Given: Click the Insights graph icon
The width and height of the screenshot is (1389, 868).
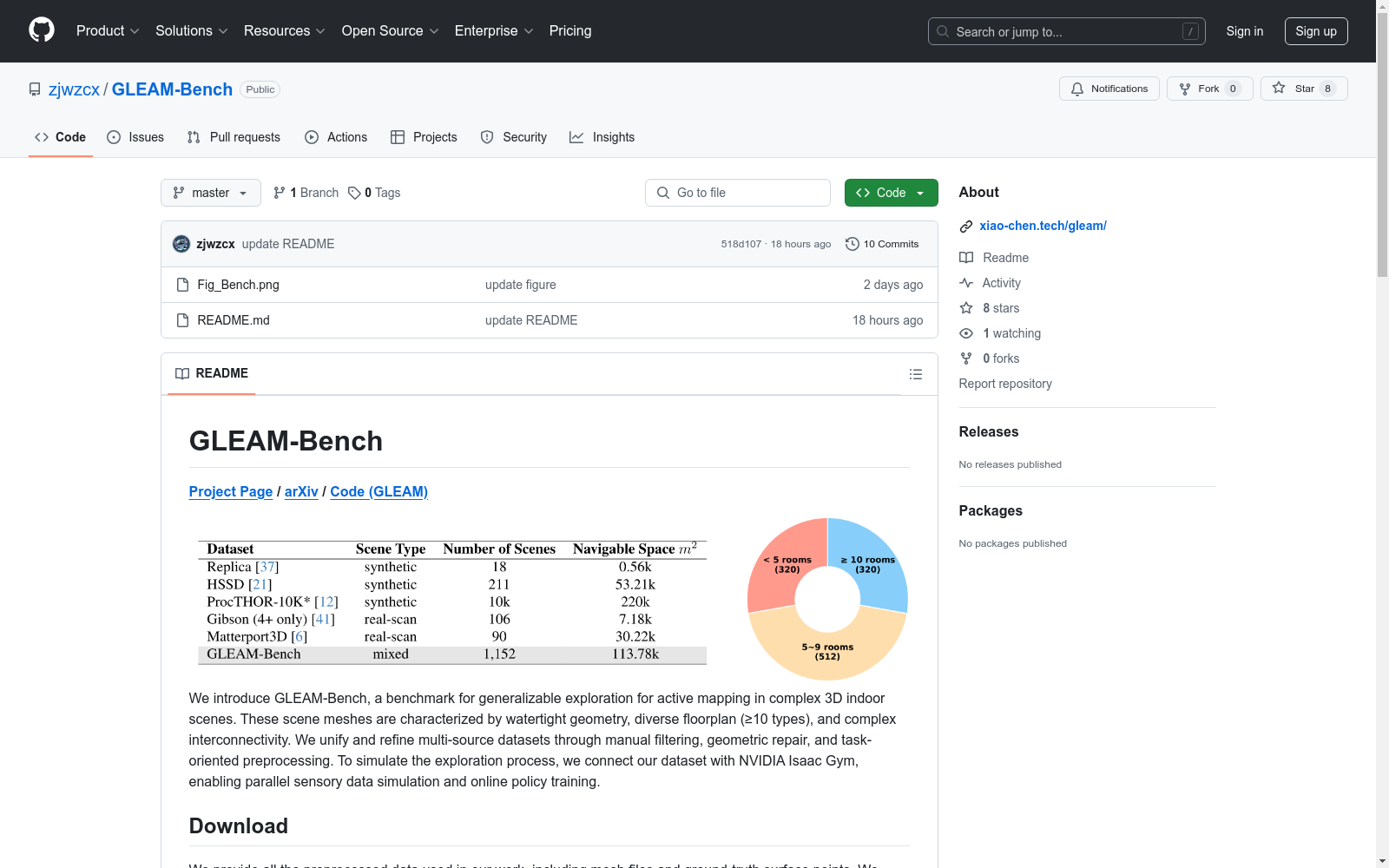Looking at the screenshot, I should (576, 137).
